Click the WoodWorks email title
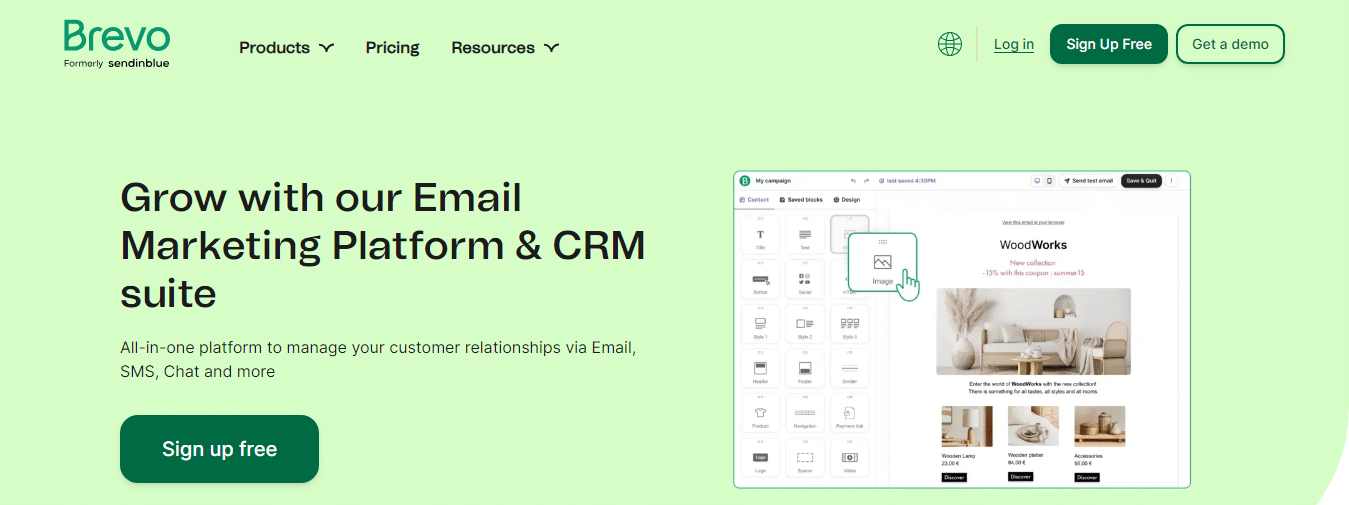 tap(1033, 245)
